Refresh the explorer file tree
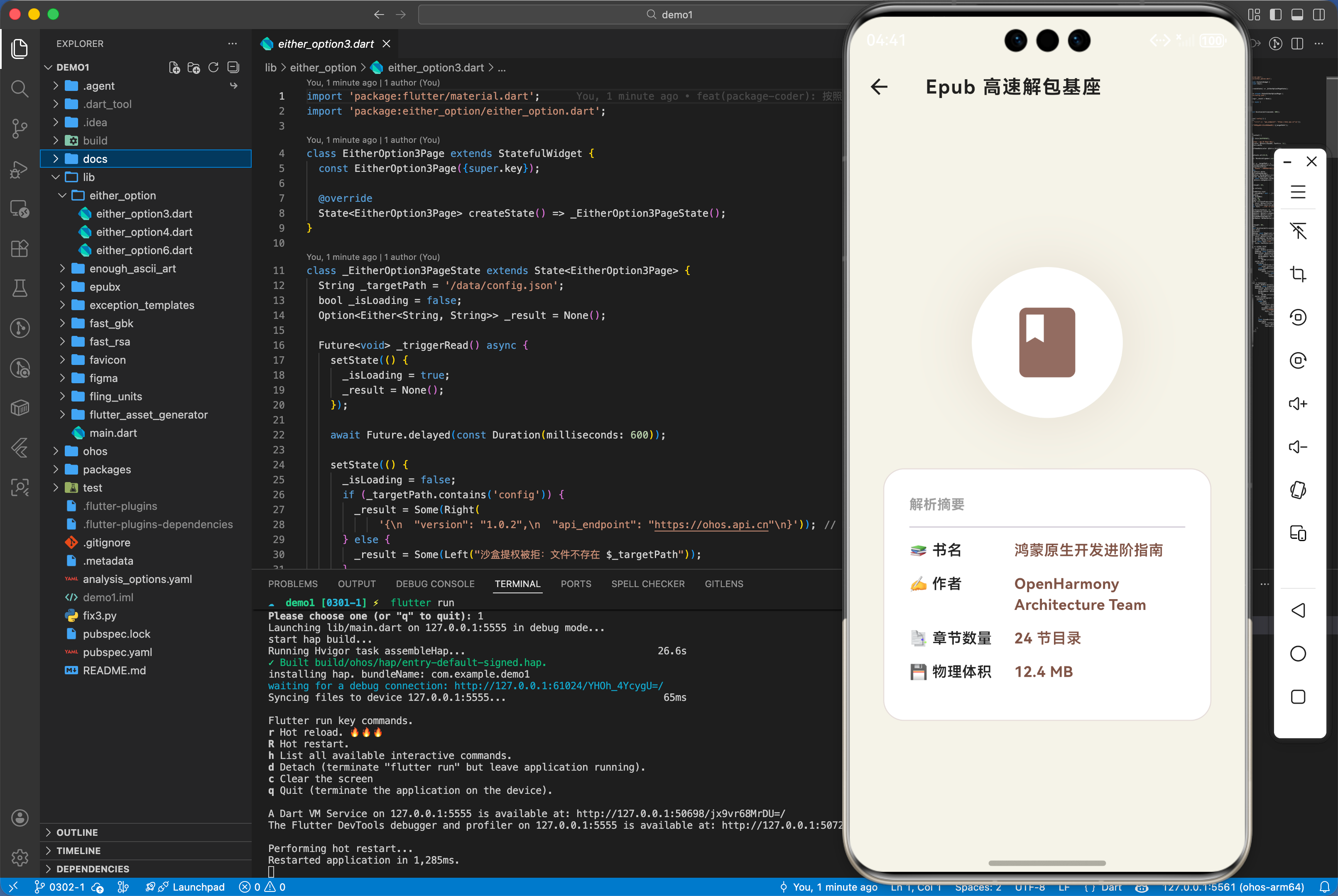The width and height of the screenshot is (1338, 896). tap(213, 67)
